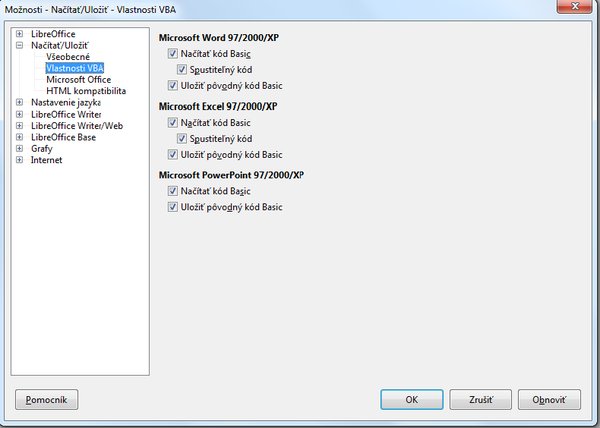The width and height of the screenshot is (600, 428).
Task: Close the Možnosti dialog window
Action: point(574,7)
